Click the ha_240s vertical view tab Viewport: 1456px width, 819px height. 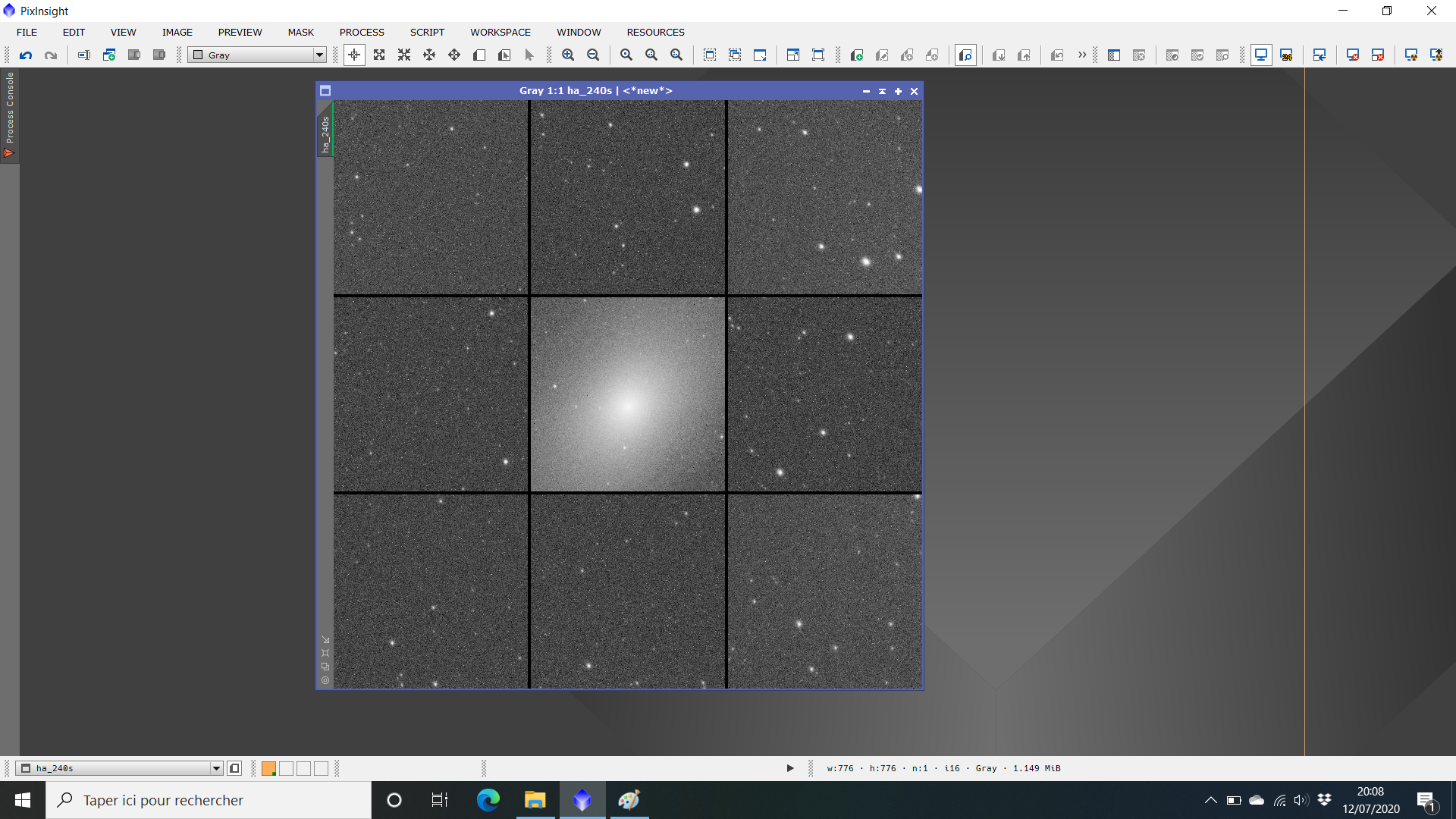coord(325,134)
